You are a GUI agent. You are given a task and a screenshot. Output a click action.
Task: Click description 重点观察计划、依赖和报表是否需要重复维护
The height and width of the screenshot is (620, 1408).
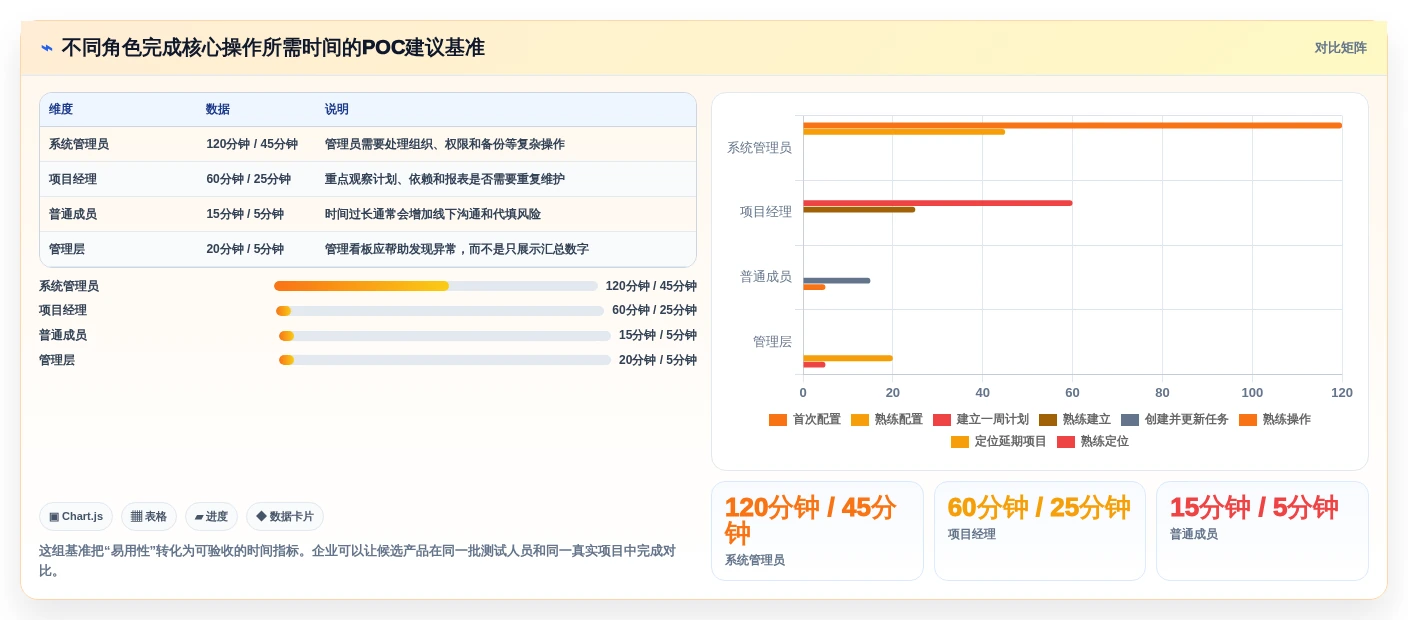pos(445,180)
